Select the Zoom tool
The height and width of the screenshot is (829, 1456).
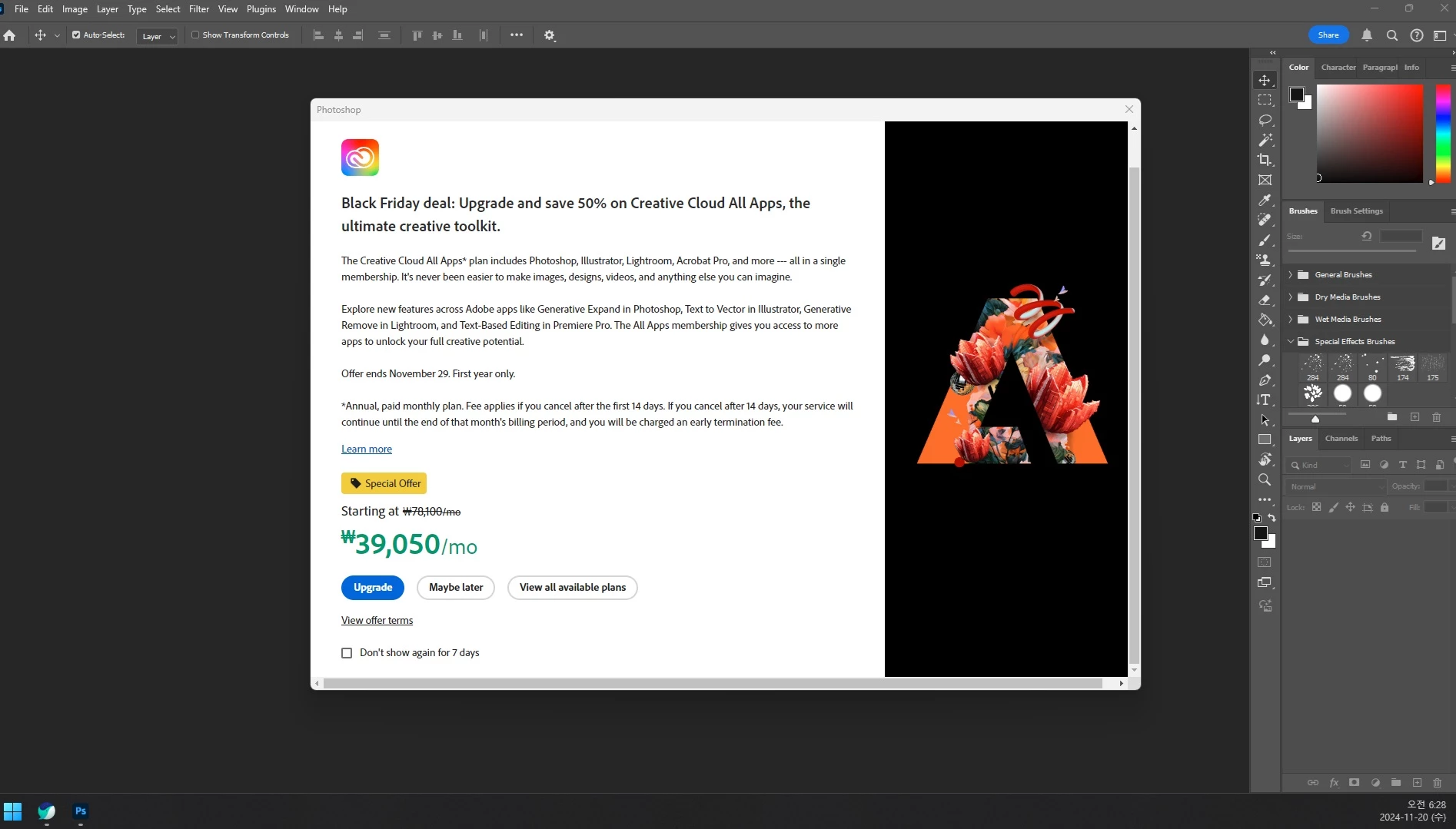pyautogui.click(x=1265, y=479)
